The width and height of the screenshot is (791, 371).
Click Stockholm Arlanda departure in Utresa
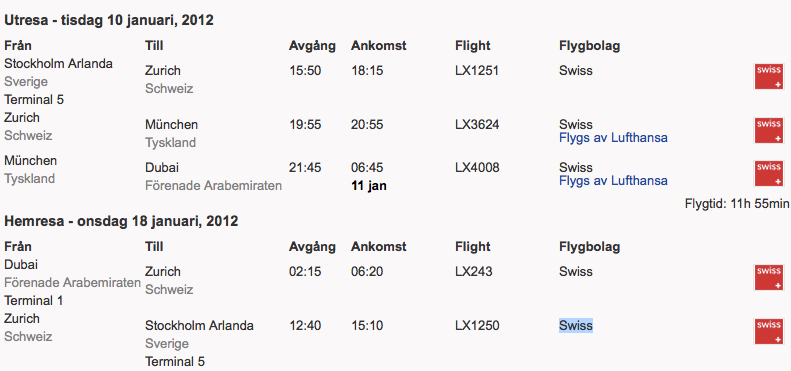[59, 64]
